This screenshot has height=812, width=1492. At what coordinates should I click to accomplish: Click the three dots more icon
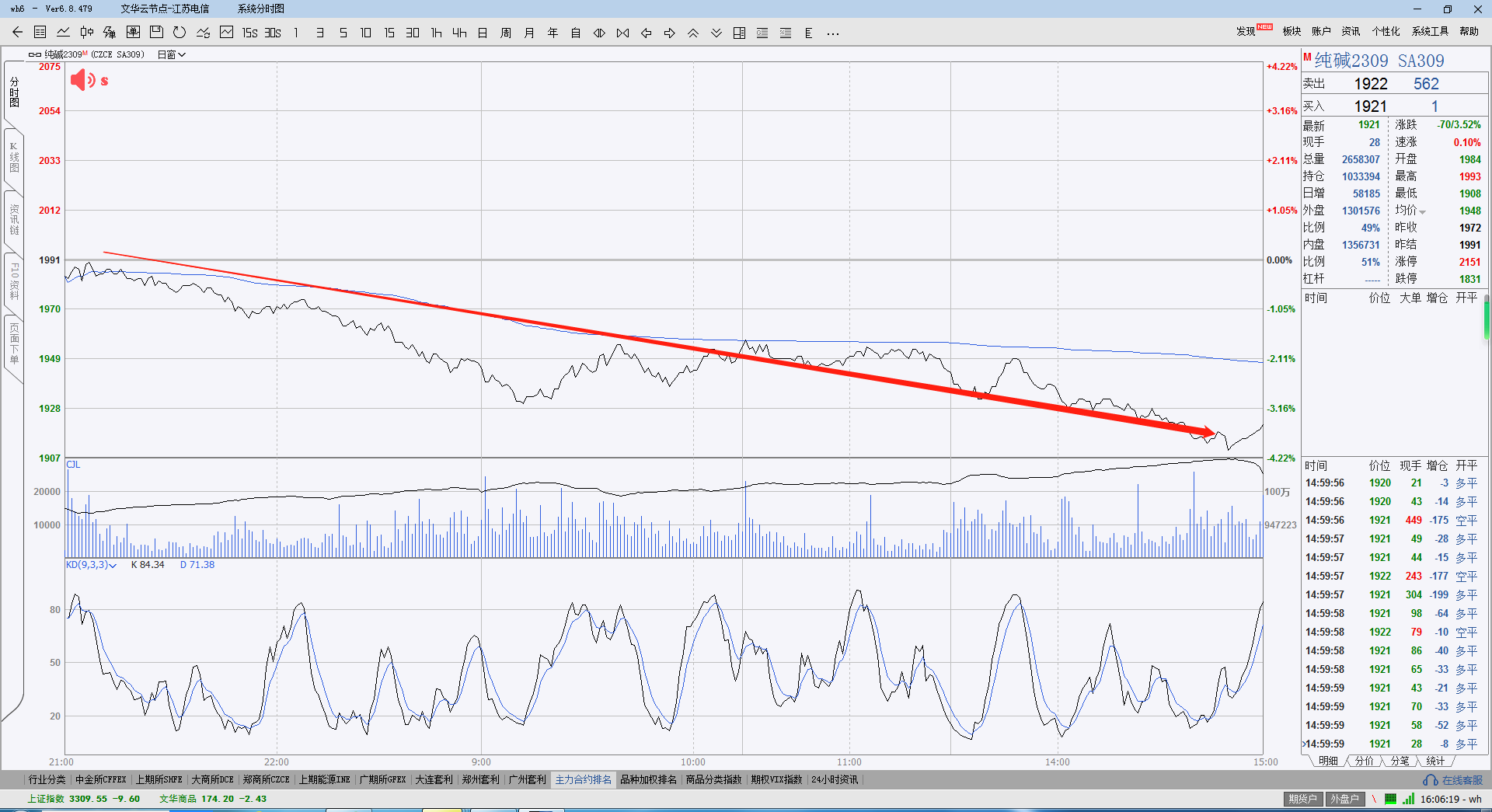tap(833, 33)
